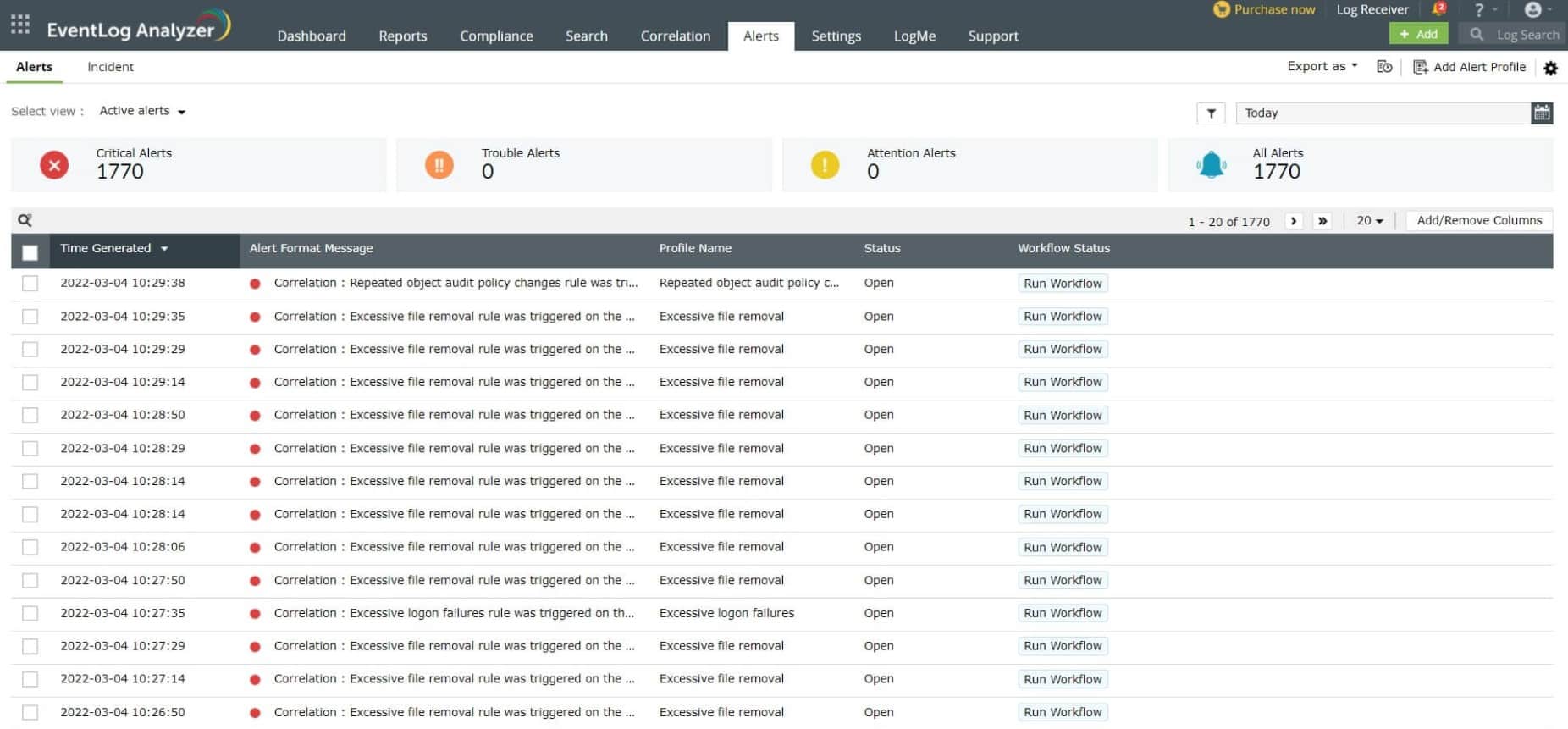Check the 10:29:38 alert row checkbox
Screen dimensions: 1568x729
(30, 284)
